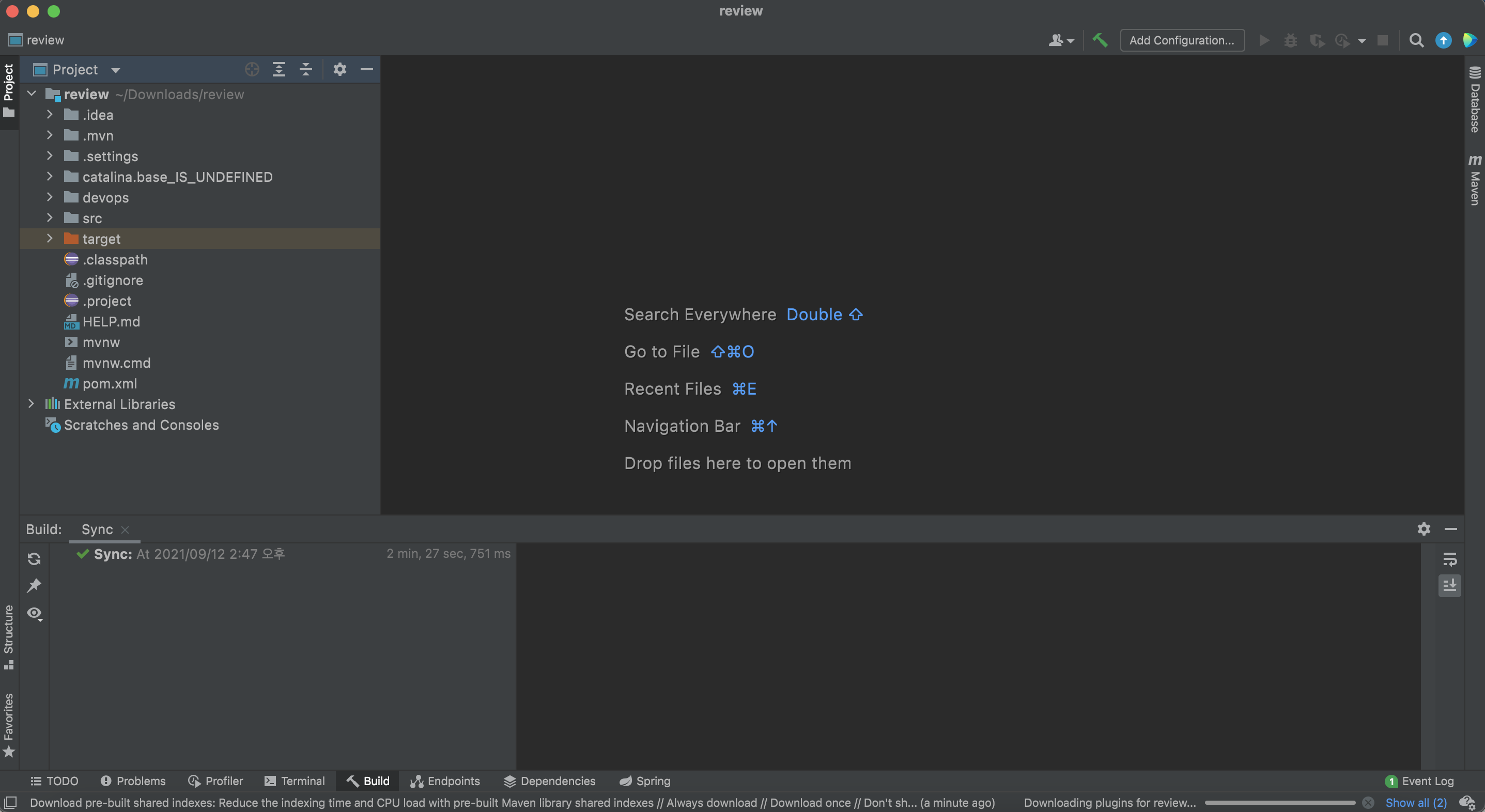Toggle scroll to end in Build output
This screenshot has height=812, width=1485.
[1449, 586]
